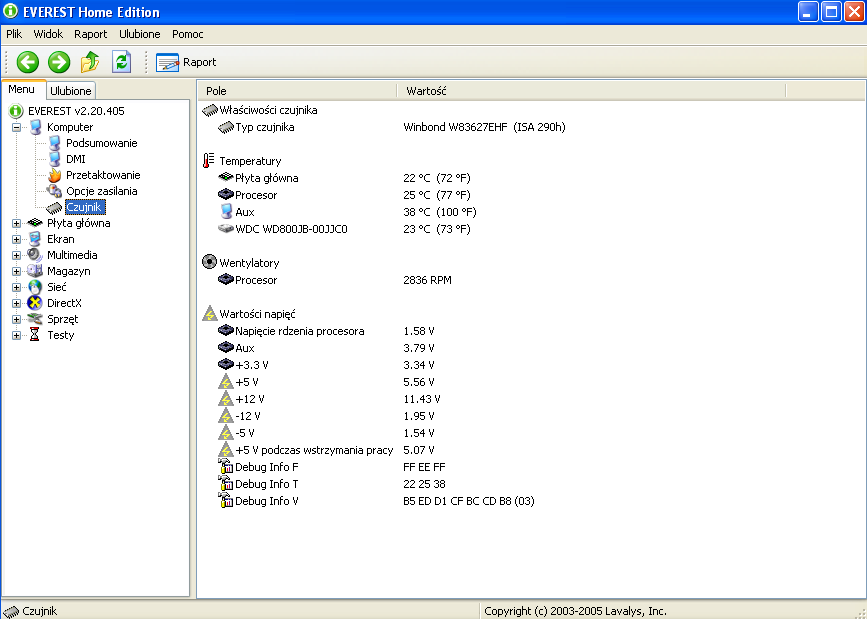Screen dimensions: 867x619
Task: Open the Raport wizard toolbar button
Action: [x=186, y=63]
